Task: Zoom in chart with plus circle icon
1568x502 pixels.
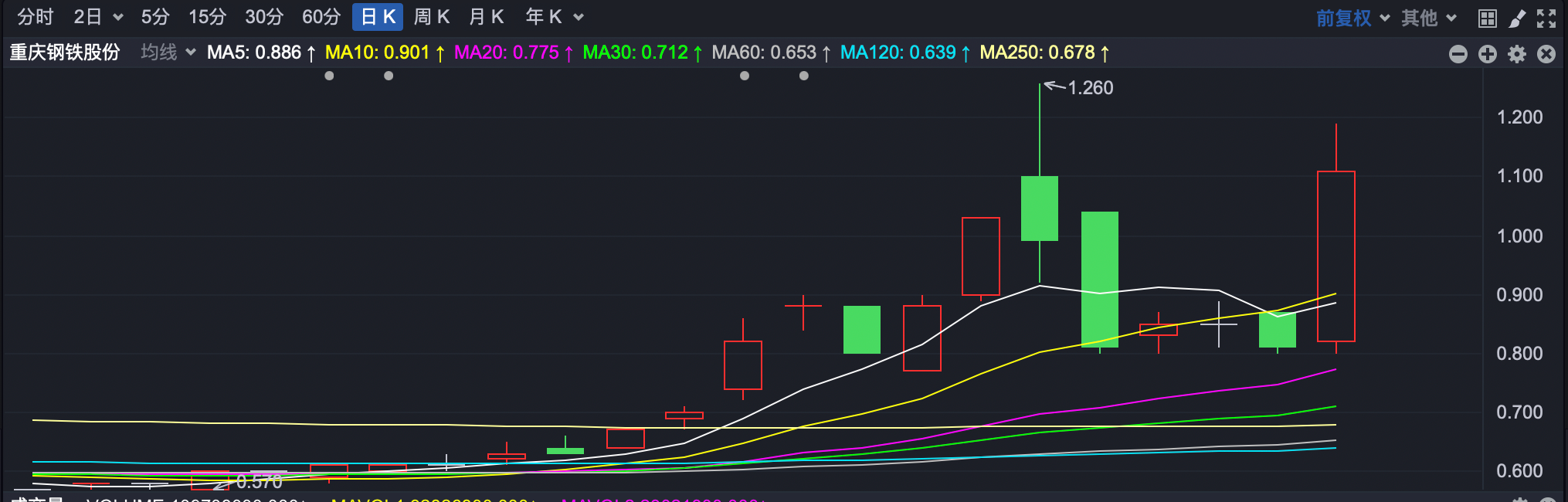Action: [1488, 54]
